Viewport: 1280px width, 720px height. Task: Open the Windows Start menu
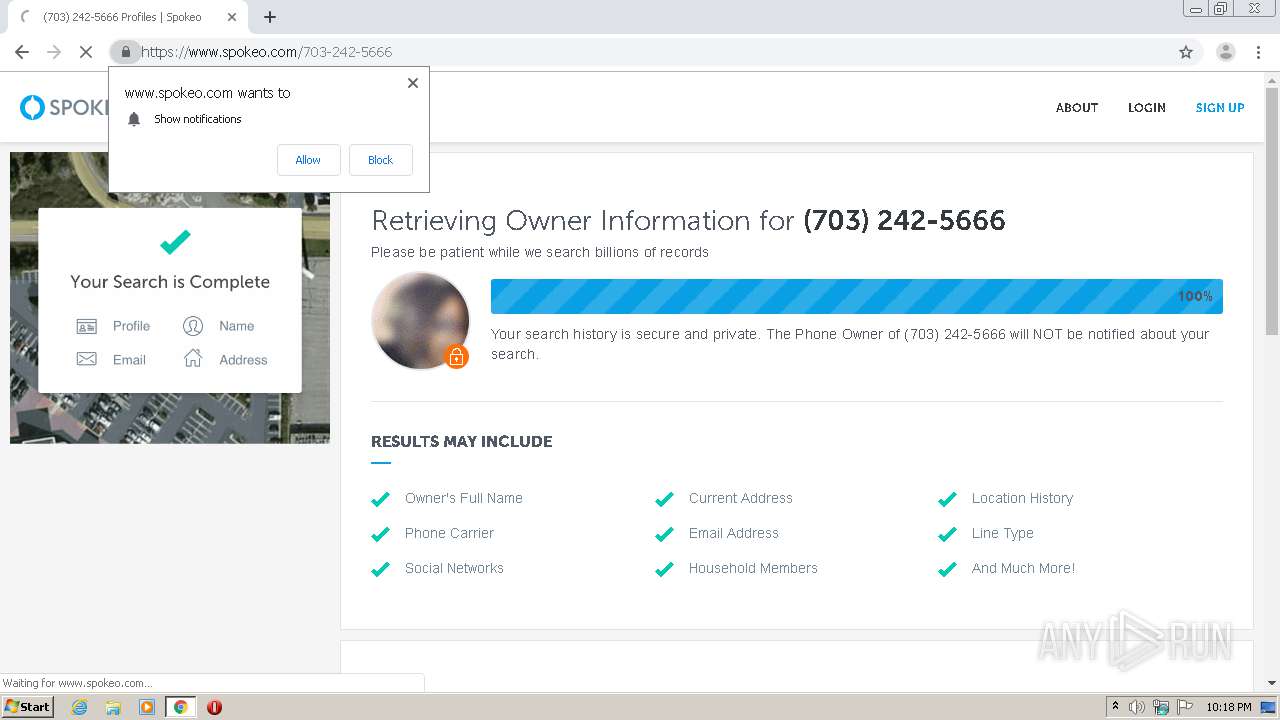pyautogui.click(x=27, y=707)
